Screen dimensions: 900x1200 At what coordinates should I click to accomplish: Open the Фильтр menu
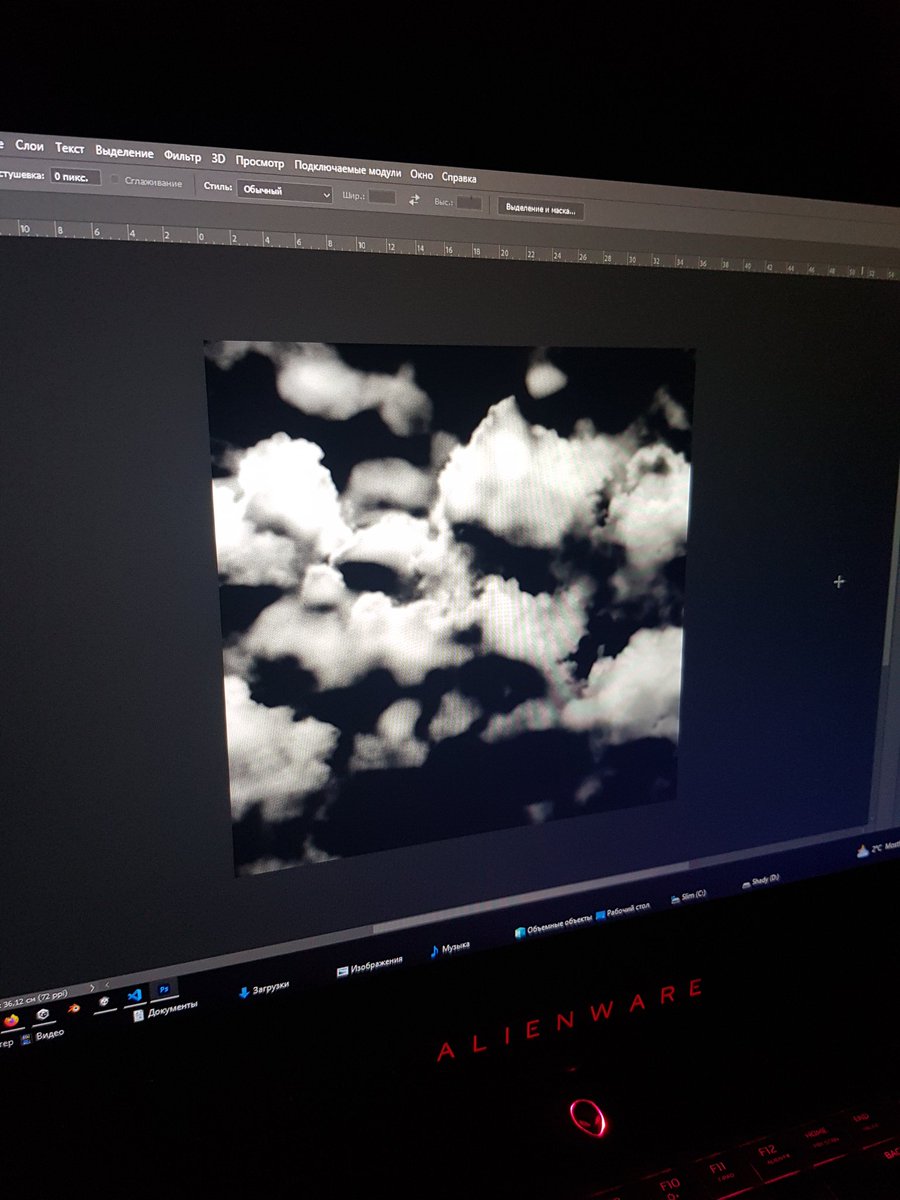[182, 156]
